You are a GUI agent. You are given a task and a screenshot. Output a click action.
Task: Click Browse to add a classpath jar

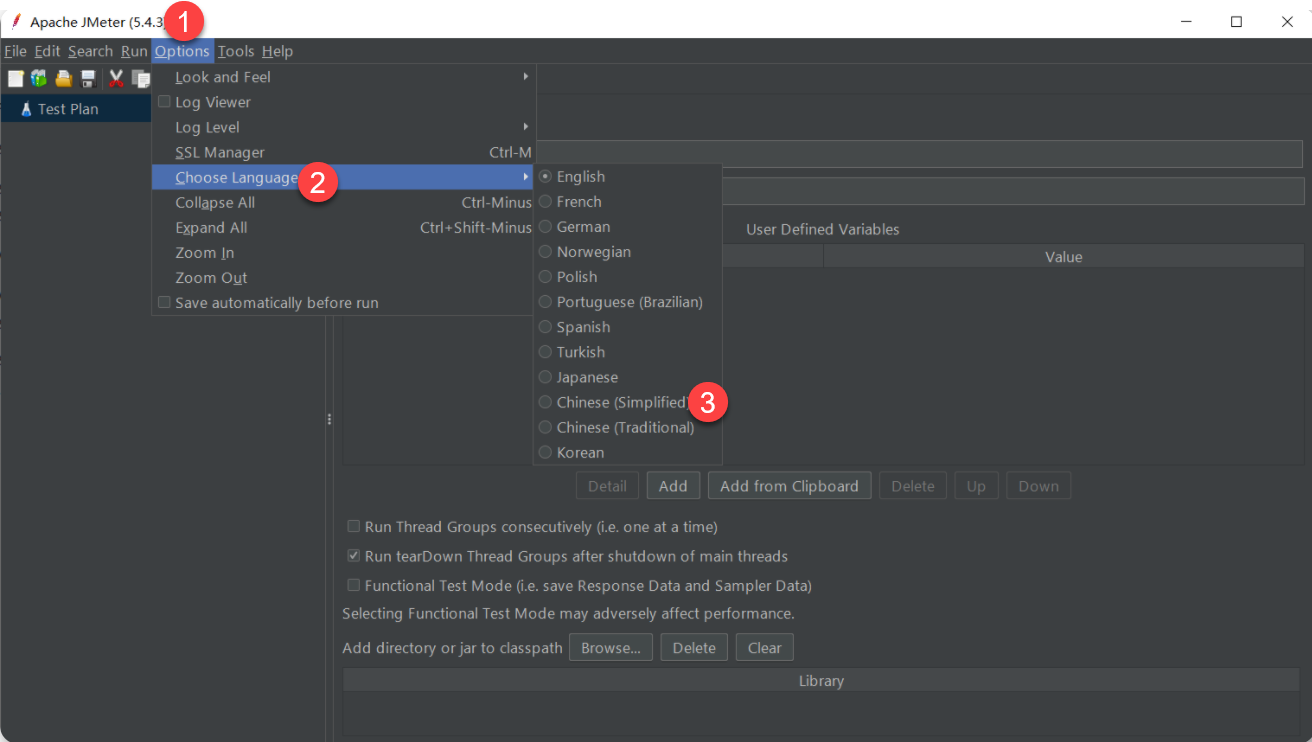(611, 647)
